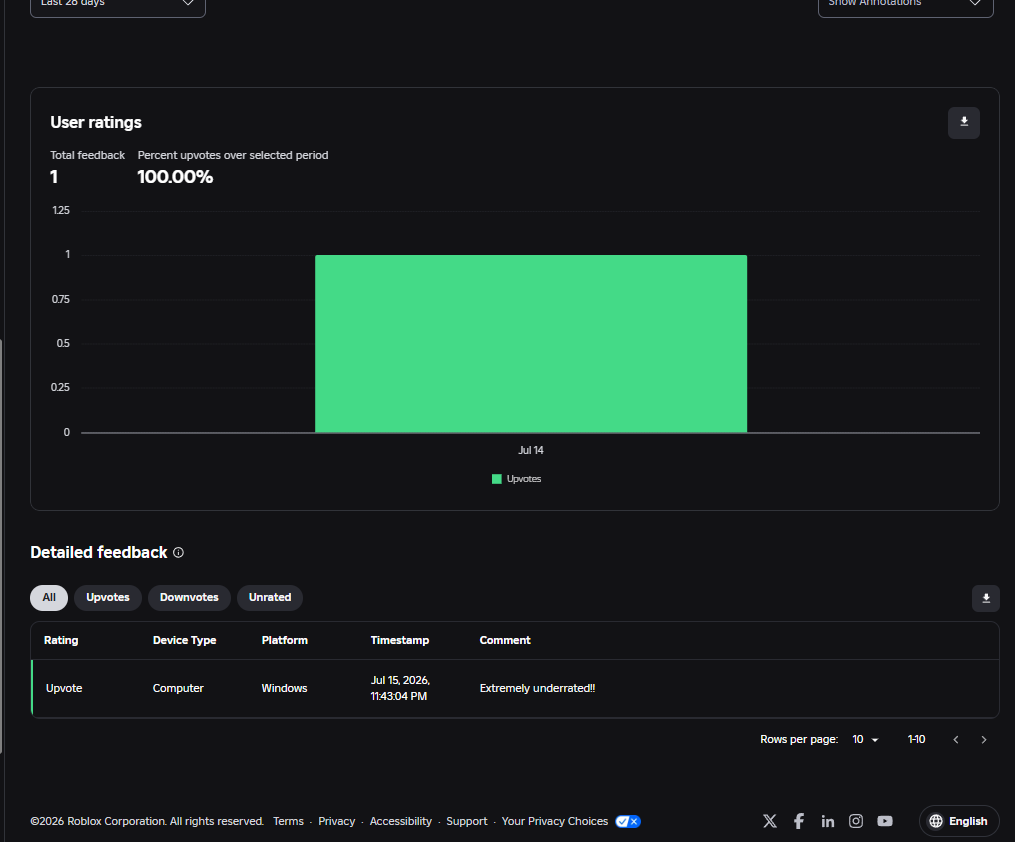Screen dimensions: 1015x842
Task: Open the Support link
Action: [467, 821]
